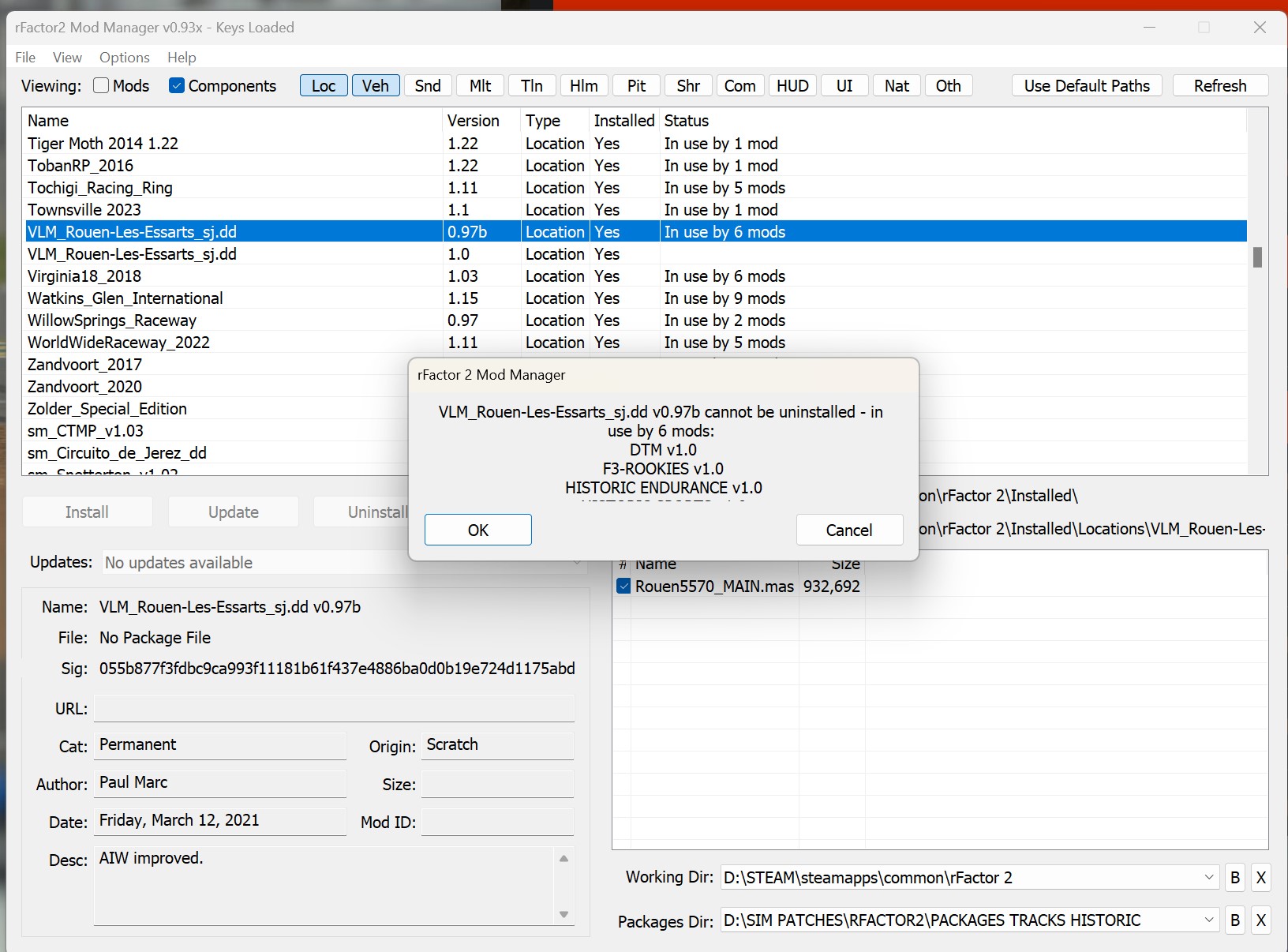This screenshot has height=952, width=1288.
Task: Select Virginia18_2018 row
Action: coord(635,276)
